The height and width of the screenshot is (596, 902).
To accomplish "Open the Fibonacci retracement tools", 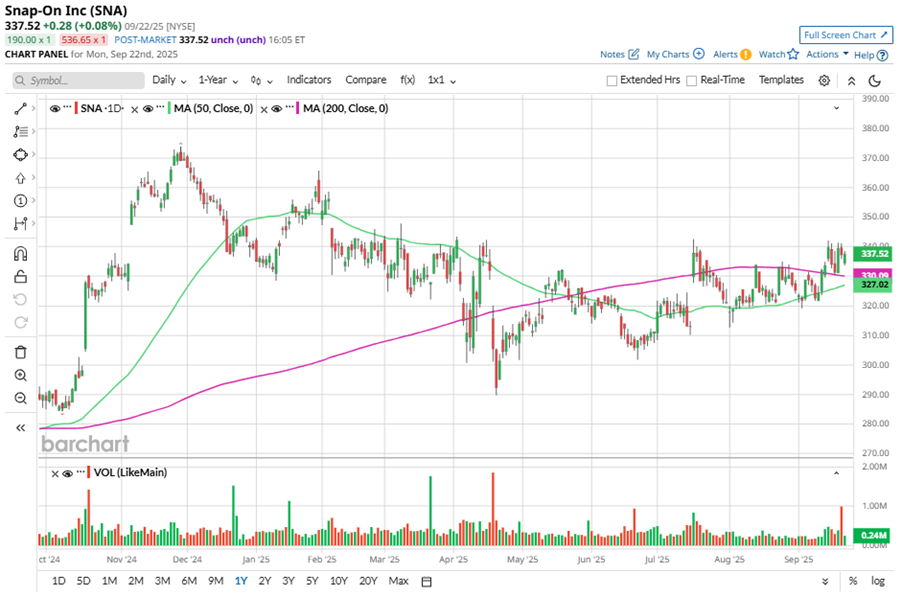I will point(20,132).
